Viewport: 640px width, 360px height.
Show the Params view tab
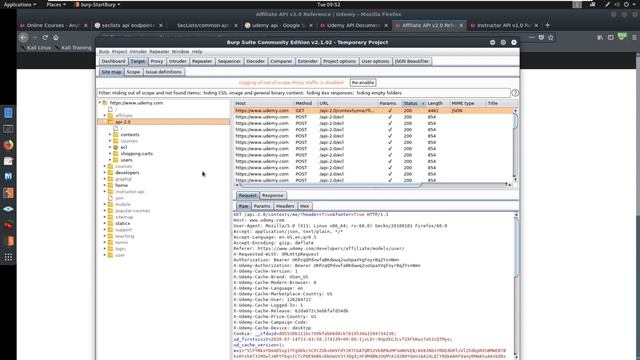(262, 206)
